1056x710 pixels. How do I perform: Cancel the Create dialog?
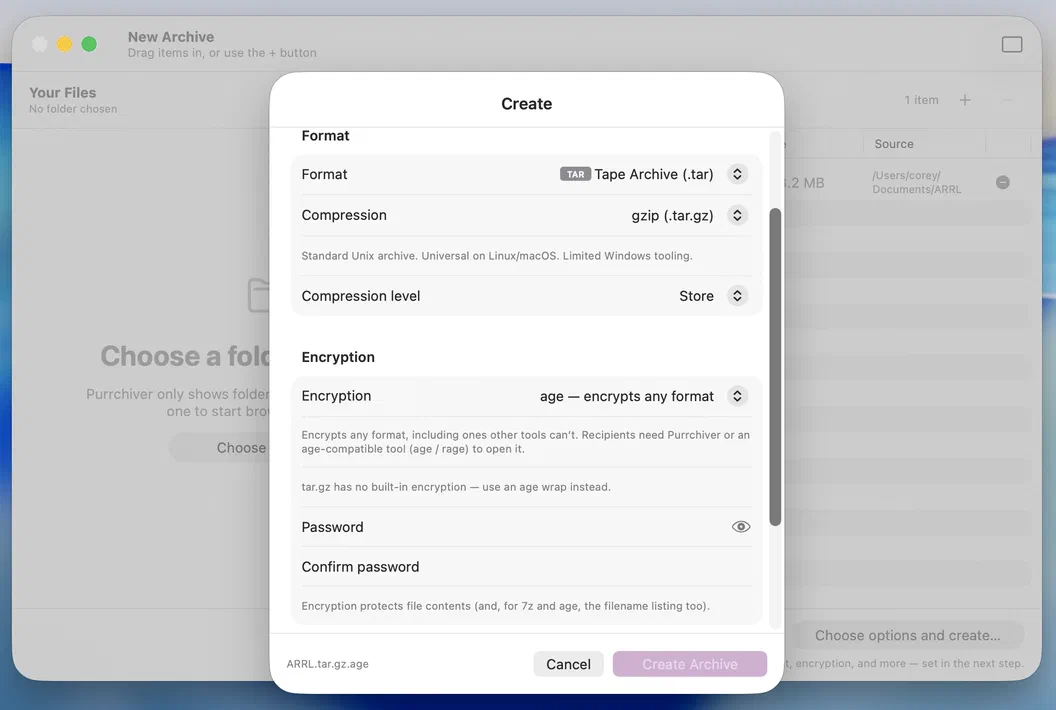point(568,664)
